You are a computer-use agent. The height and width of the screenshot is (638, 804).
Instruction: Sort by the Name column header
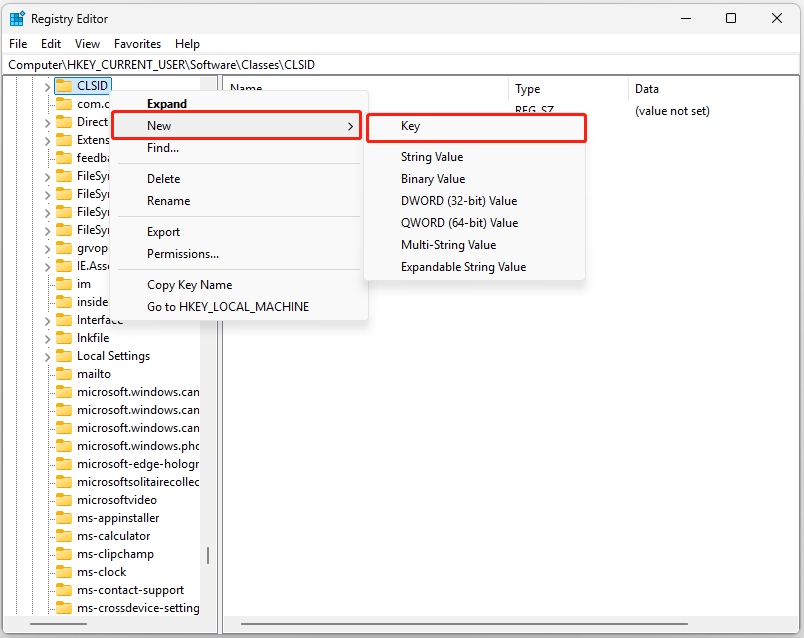tap(246, 88)
